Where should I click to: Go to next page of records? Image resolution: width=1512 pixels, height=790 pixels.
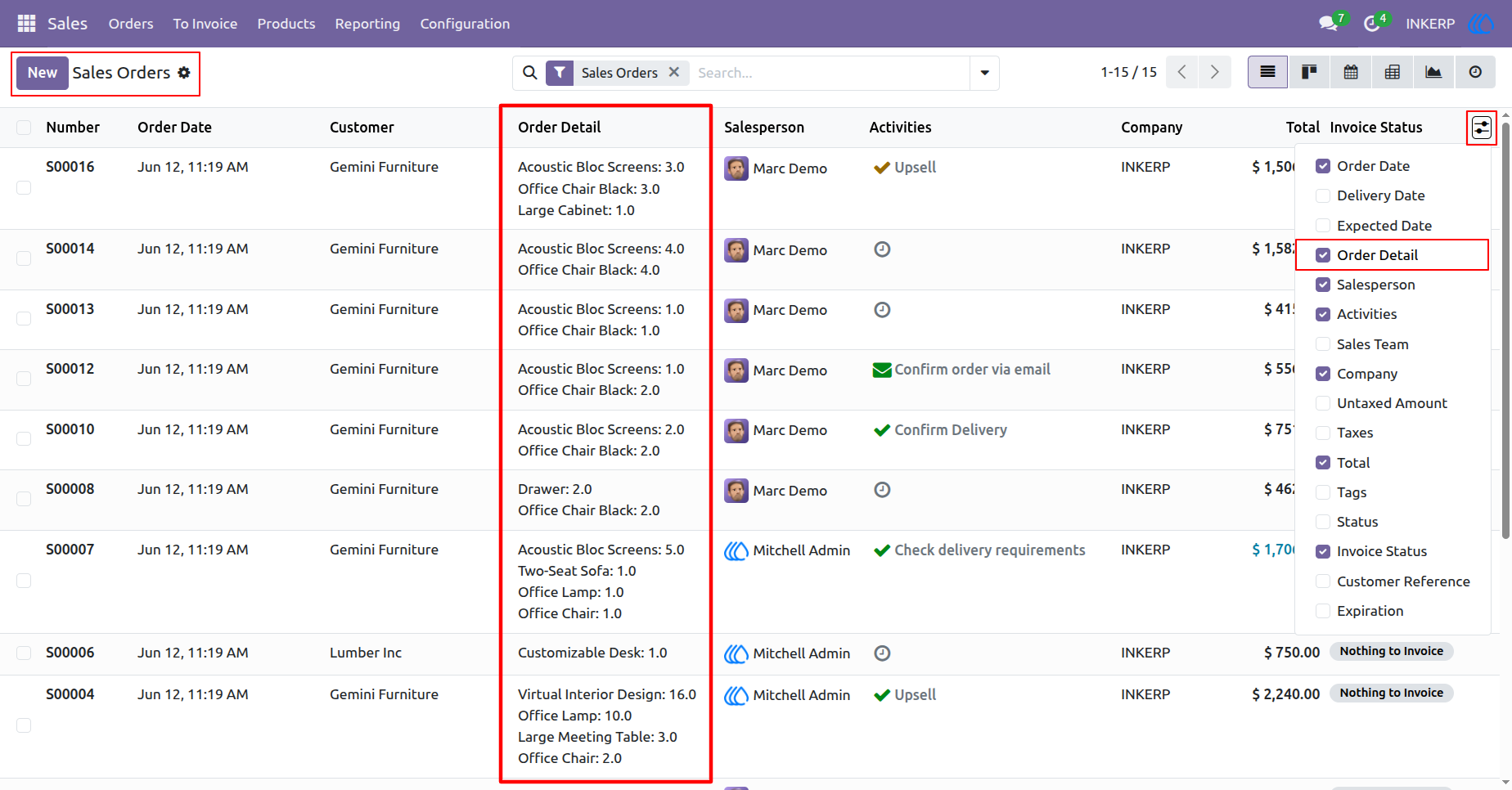[x=1215, y=72]
